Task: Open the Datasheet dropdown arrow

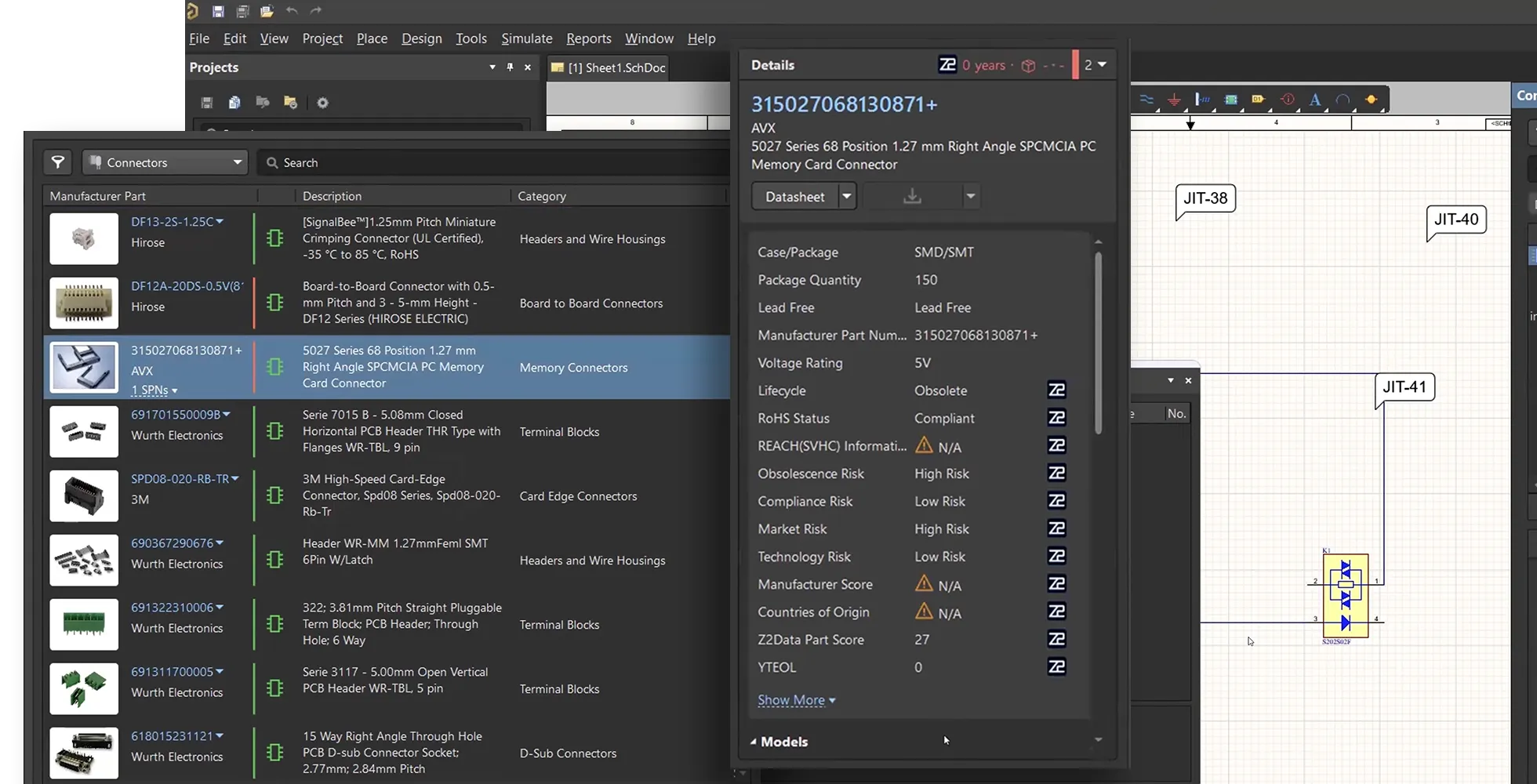Action: [846, 196]
